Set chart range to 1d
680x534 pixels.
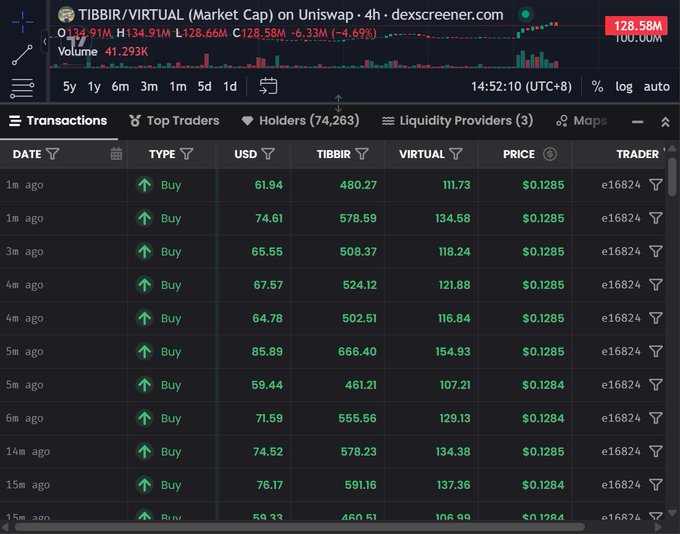(230, 86)
